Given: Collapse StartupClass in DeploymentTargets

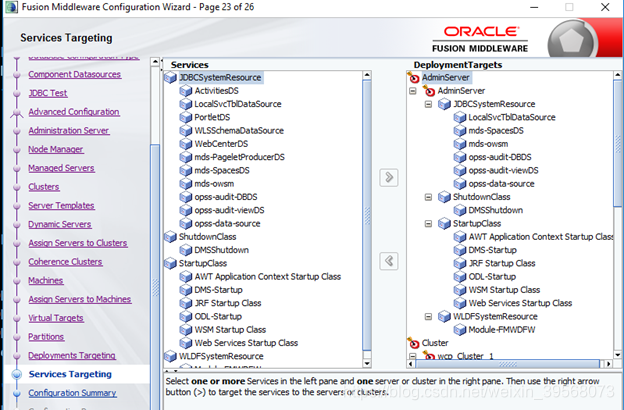Looking at the screenshot, I should (428, 224).
